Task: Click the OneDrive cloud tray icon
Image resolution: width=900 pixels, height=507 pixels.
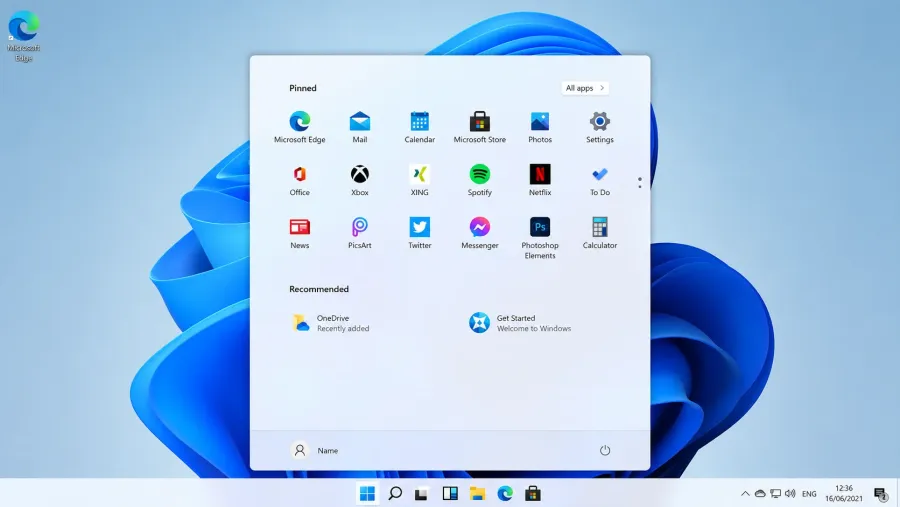Action: click(x=760, y=493)
